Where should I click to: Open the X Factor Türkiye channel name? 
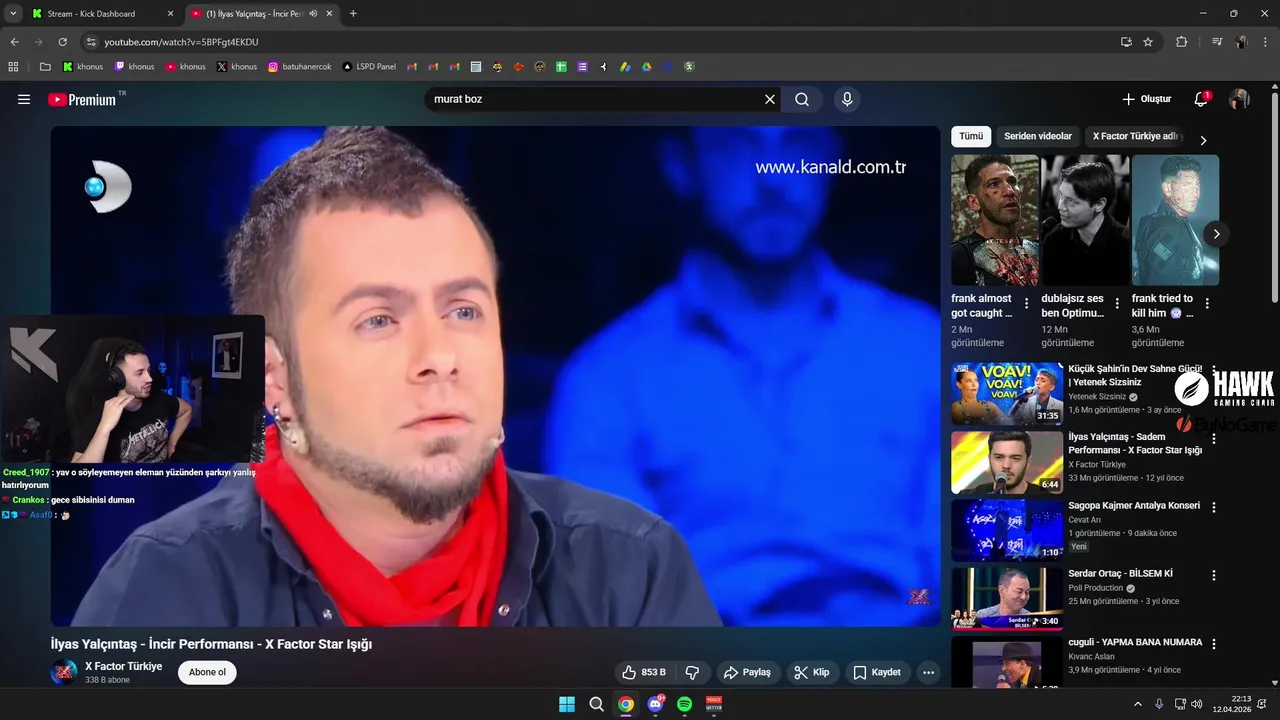point(123,666)
